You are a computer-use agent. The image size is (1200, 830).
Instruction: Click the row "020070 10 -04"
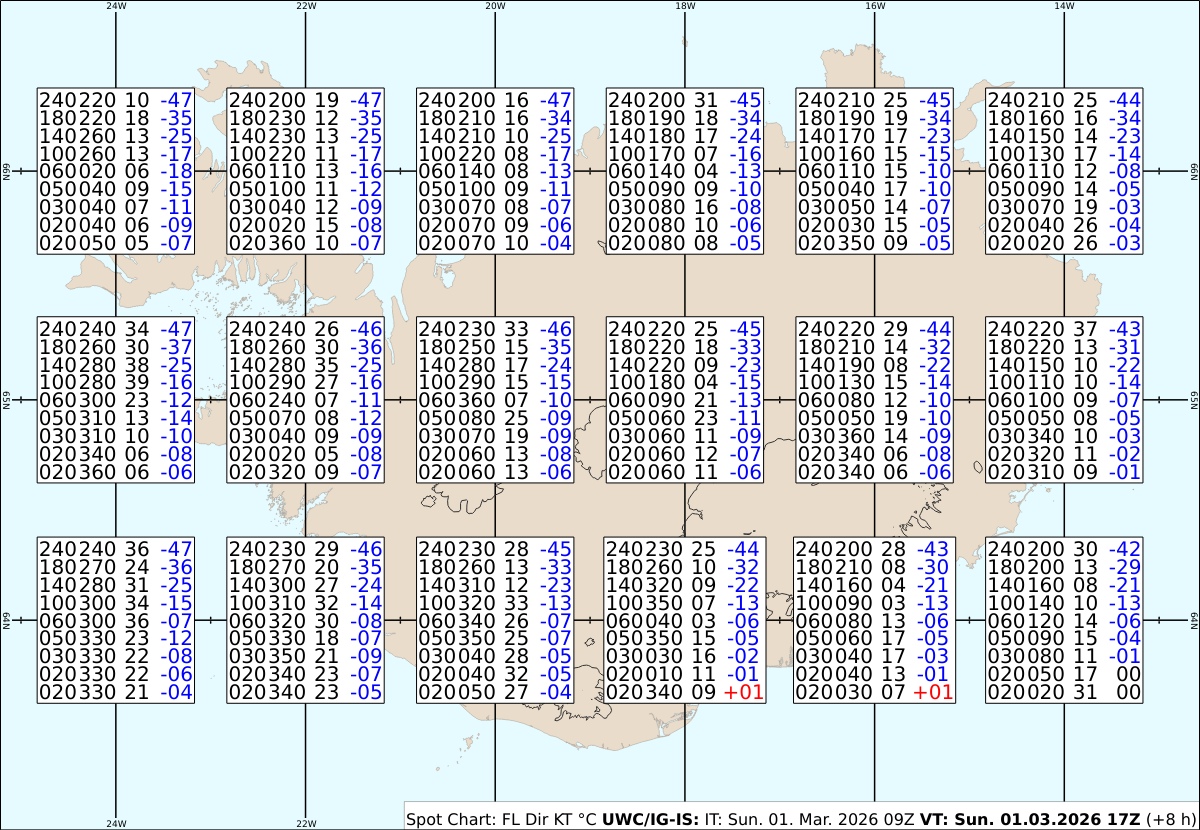tap(495, 244)
